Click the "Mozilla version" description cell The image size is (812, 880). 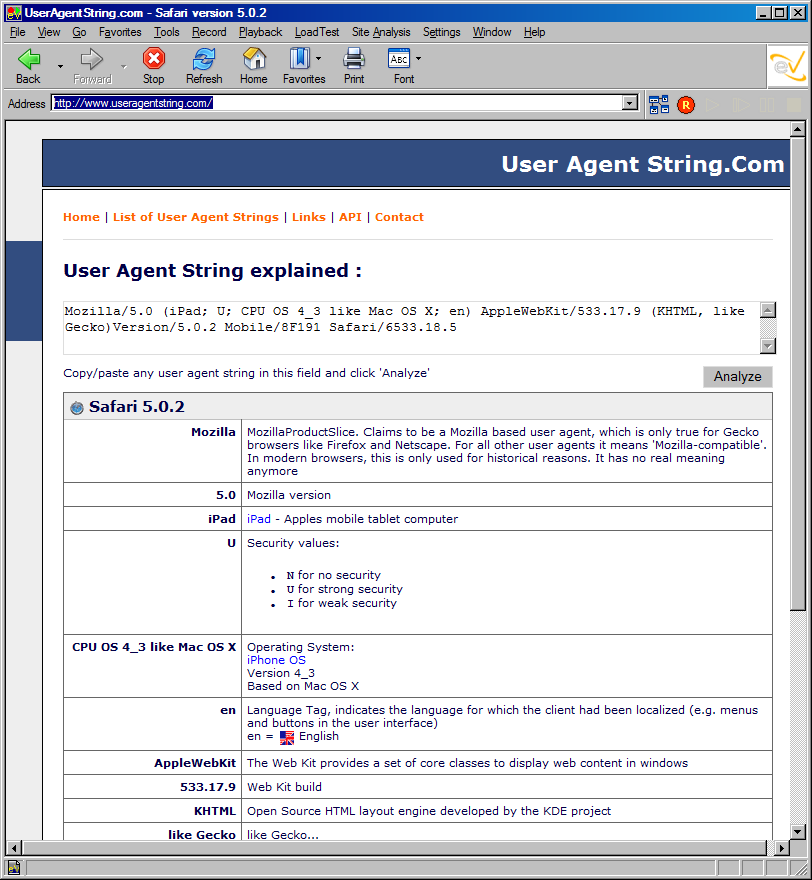507,495
